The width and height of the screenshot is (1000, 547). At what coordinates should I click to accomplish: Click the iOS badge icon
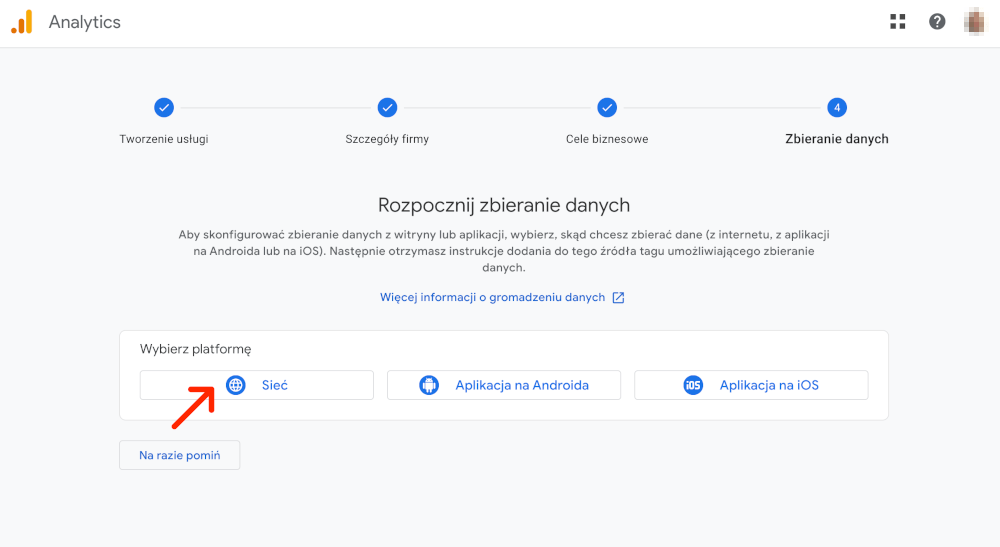coord(693,385)
